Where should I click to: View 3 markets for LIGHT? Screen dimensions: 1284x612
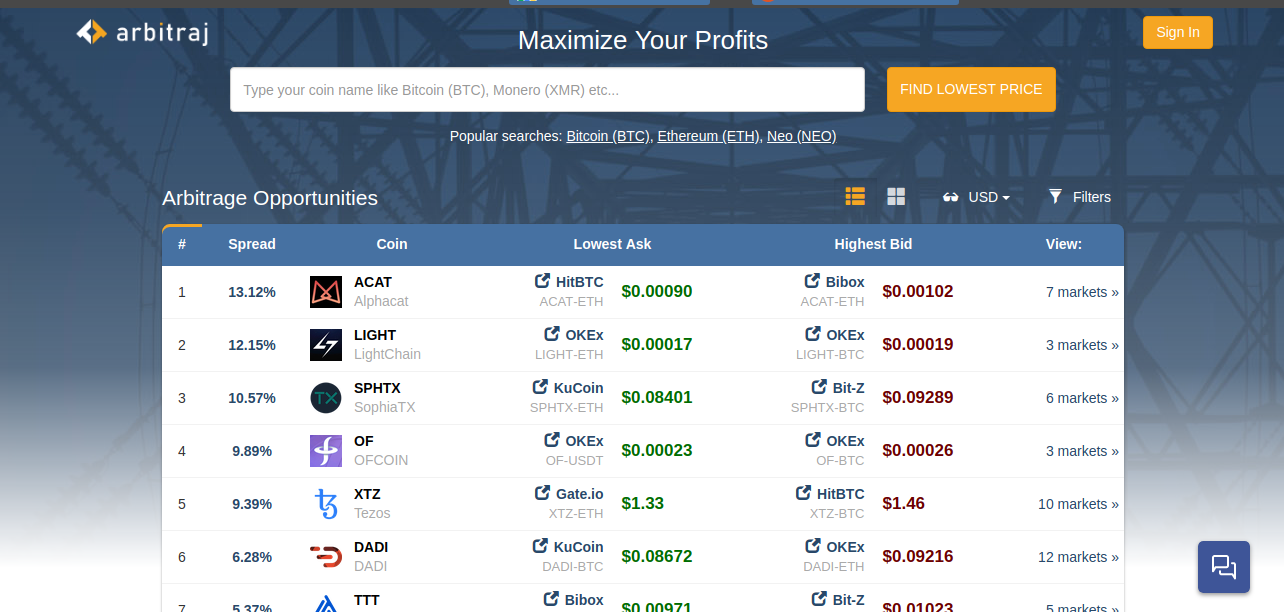coord(1082,345)
